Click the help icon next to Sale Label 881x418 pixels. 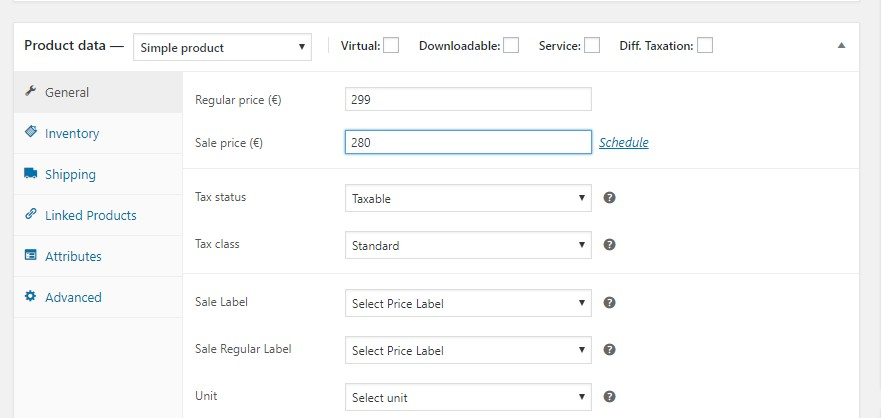tap(610, 303)
